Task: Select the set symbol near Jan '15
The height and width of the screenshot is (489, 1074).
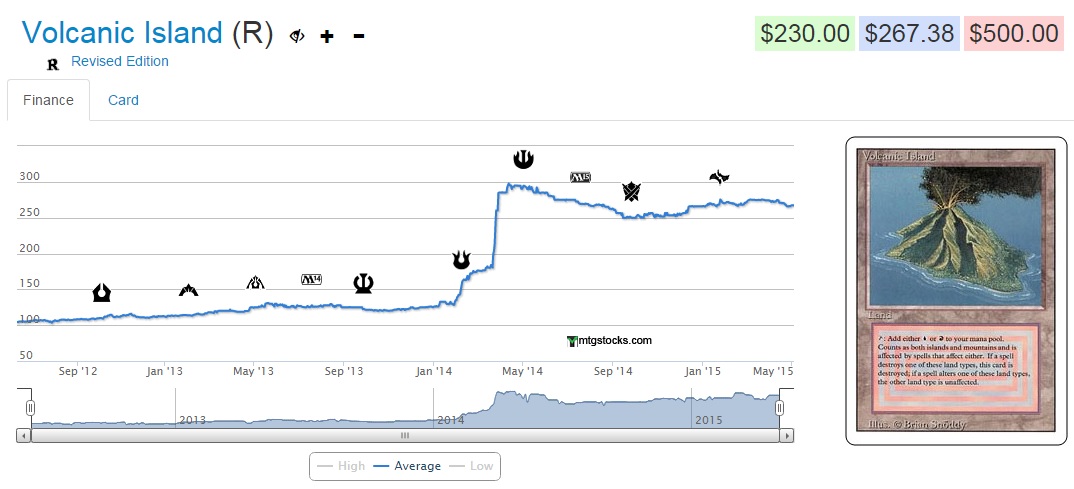Action: (x=719, y=177)
